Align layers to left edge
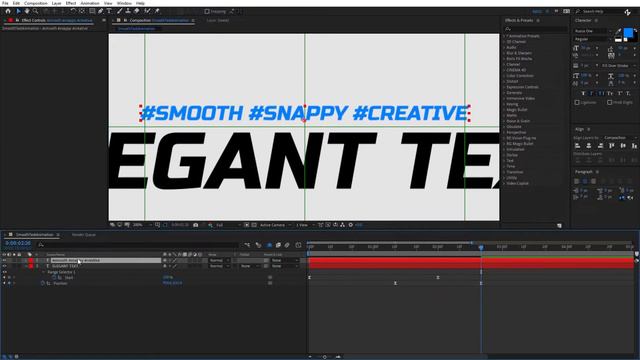 [x=577, y=146]
